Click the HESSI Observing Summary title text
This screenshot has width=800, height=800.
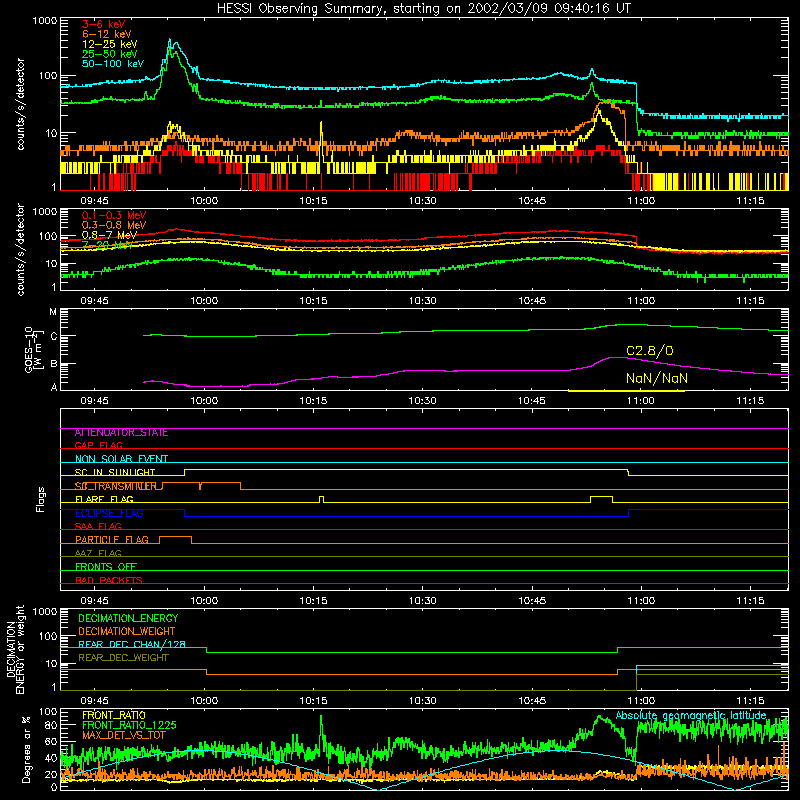[423, 9]
